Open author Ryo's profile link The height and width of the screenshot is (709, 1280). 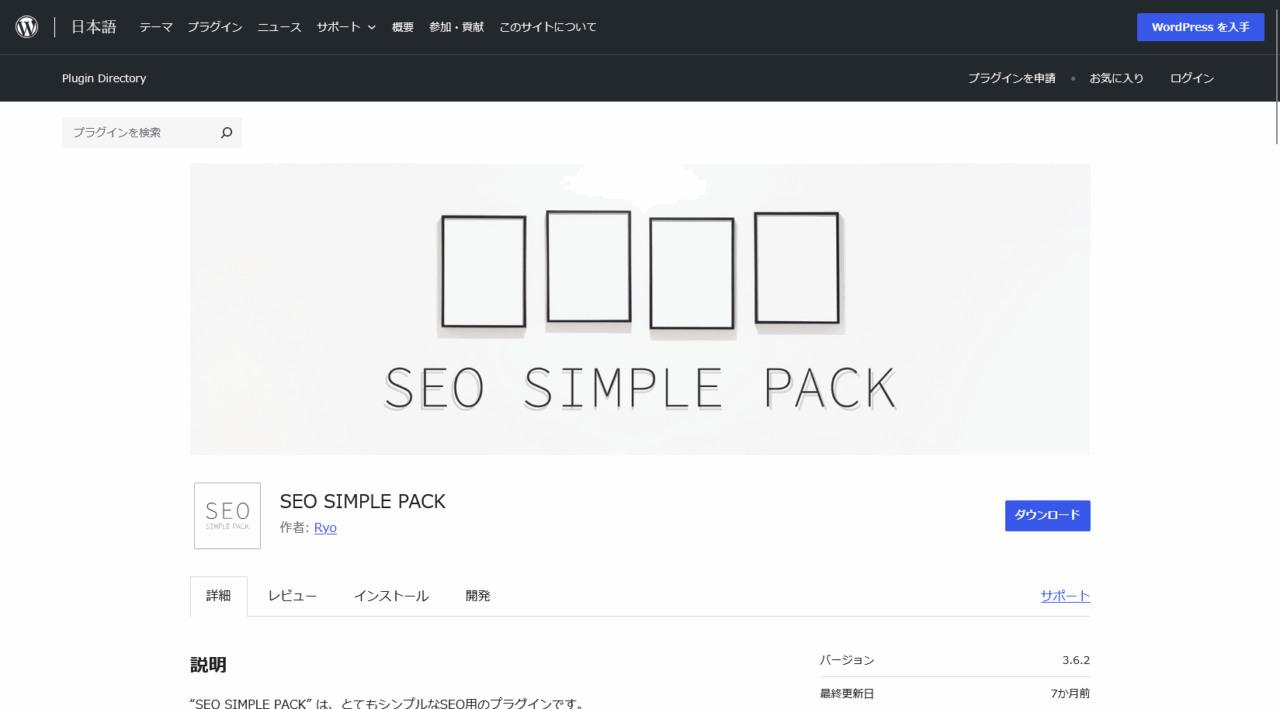(x=325, y=528)
